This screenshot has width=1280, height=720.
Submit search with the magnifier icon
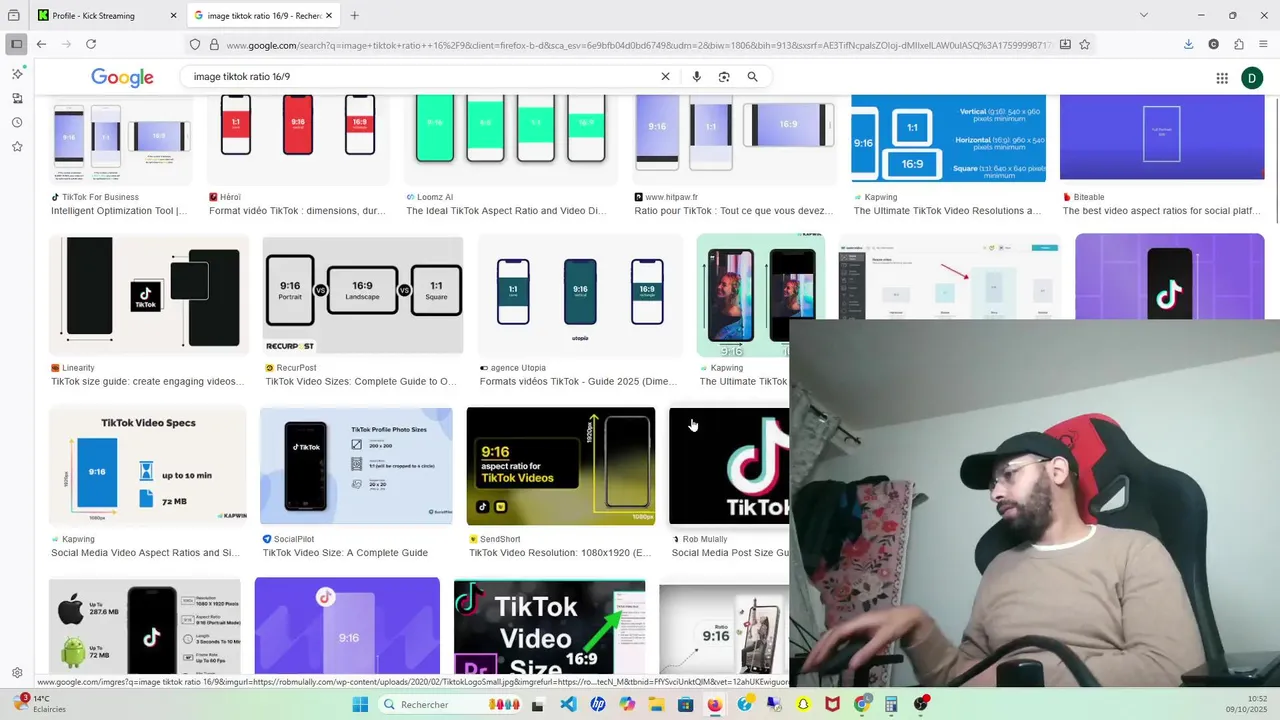(752, 77)
